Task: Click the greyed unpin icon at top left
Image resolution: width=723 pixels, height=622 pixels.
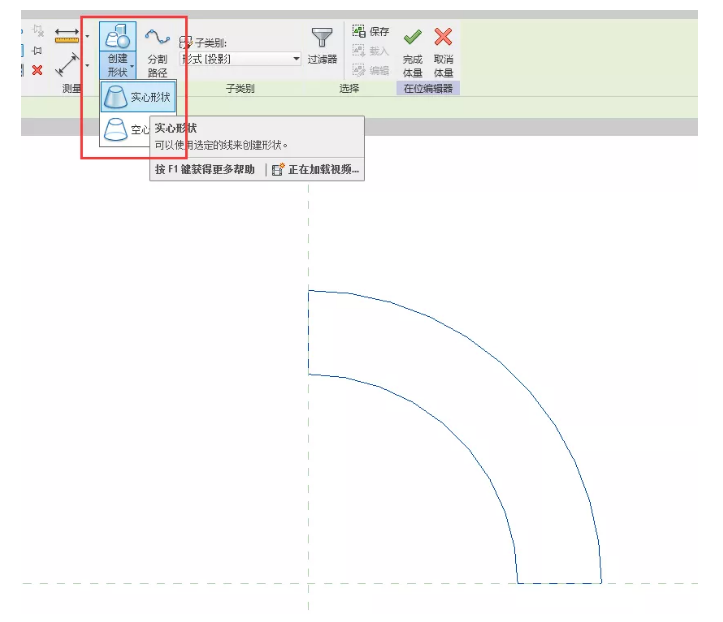Action: (x=38, y=31)
